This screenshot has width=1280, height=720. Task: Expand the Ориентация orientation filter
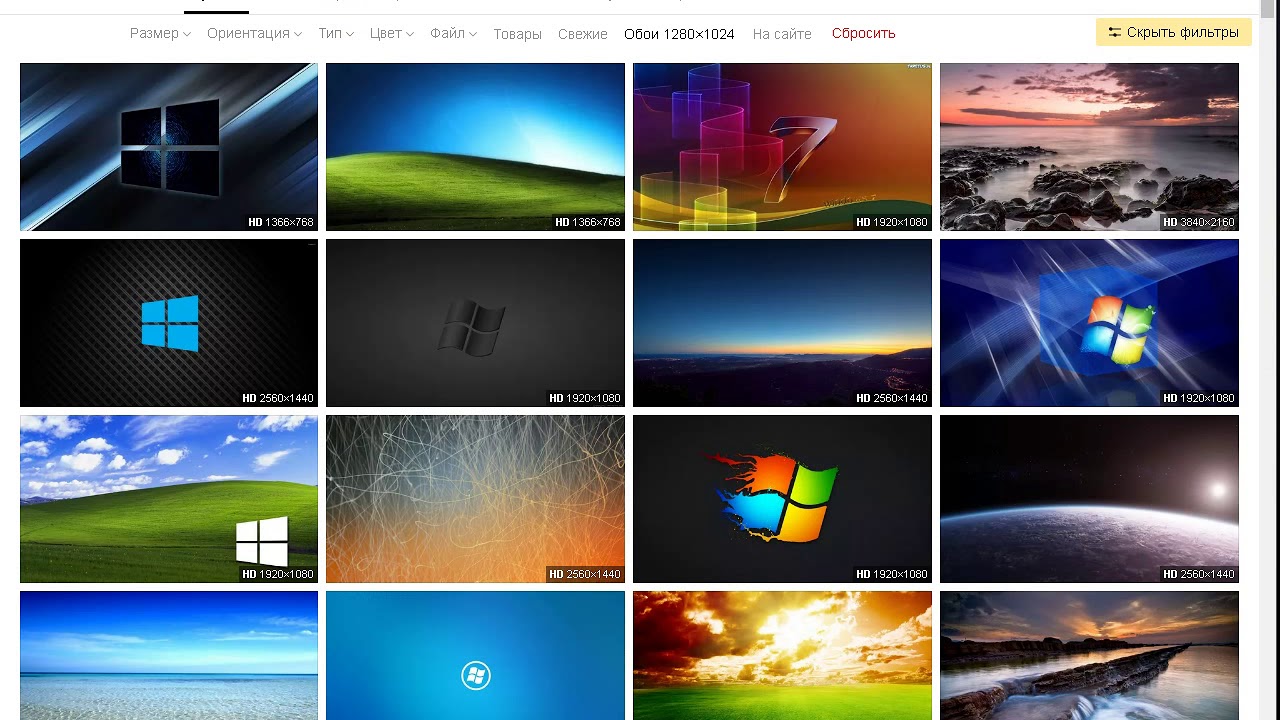pyautogui.click(x=254, y=33)
